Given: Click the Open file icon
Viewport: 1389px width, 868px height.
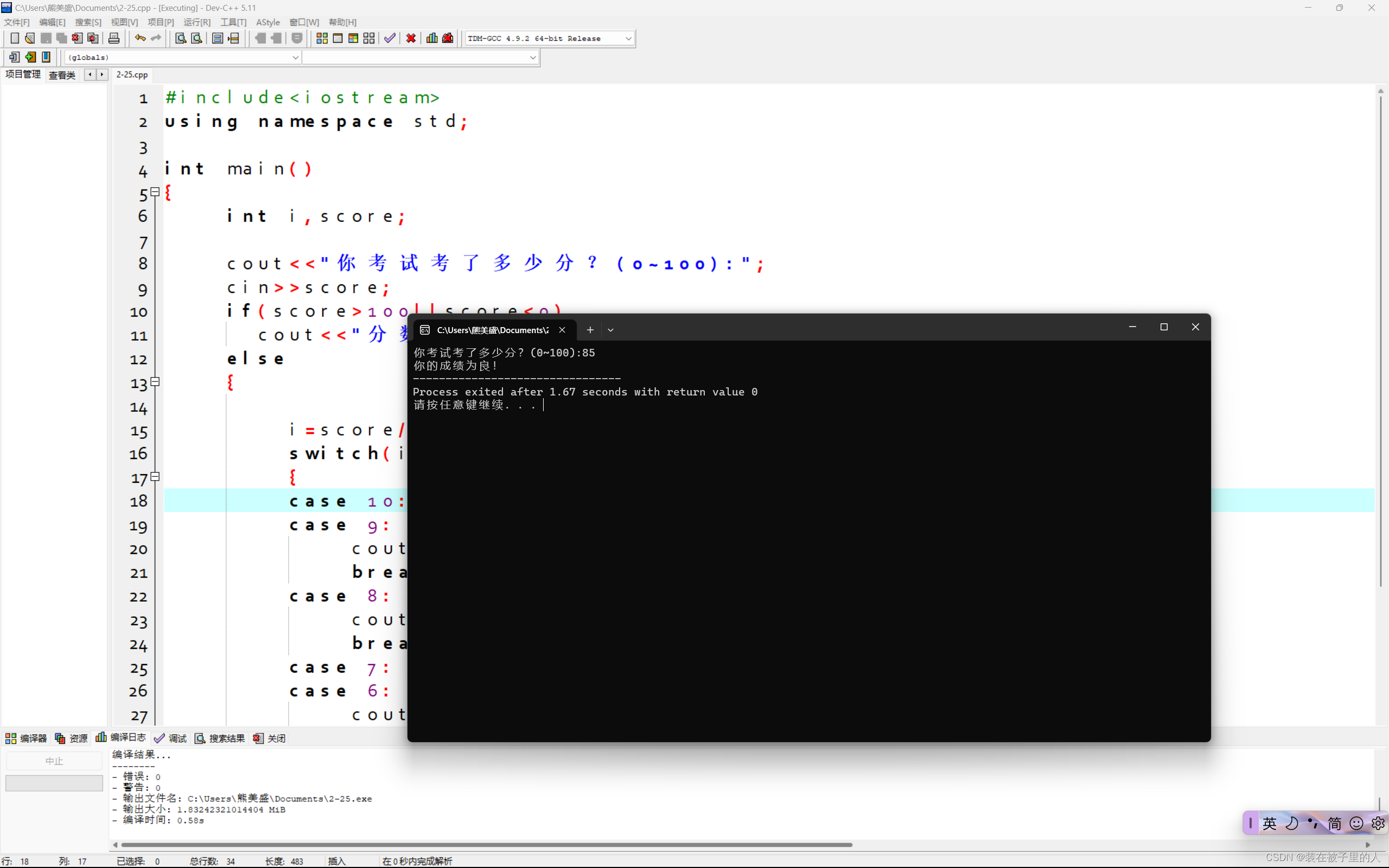Looking at the screenshot, I should tap(30, 39).
